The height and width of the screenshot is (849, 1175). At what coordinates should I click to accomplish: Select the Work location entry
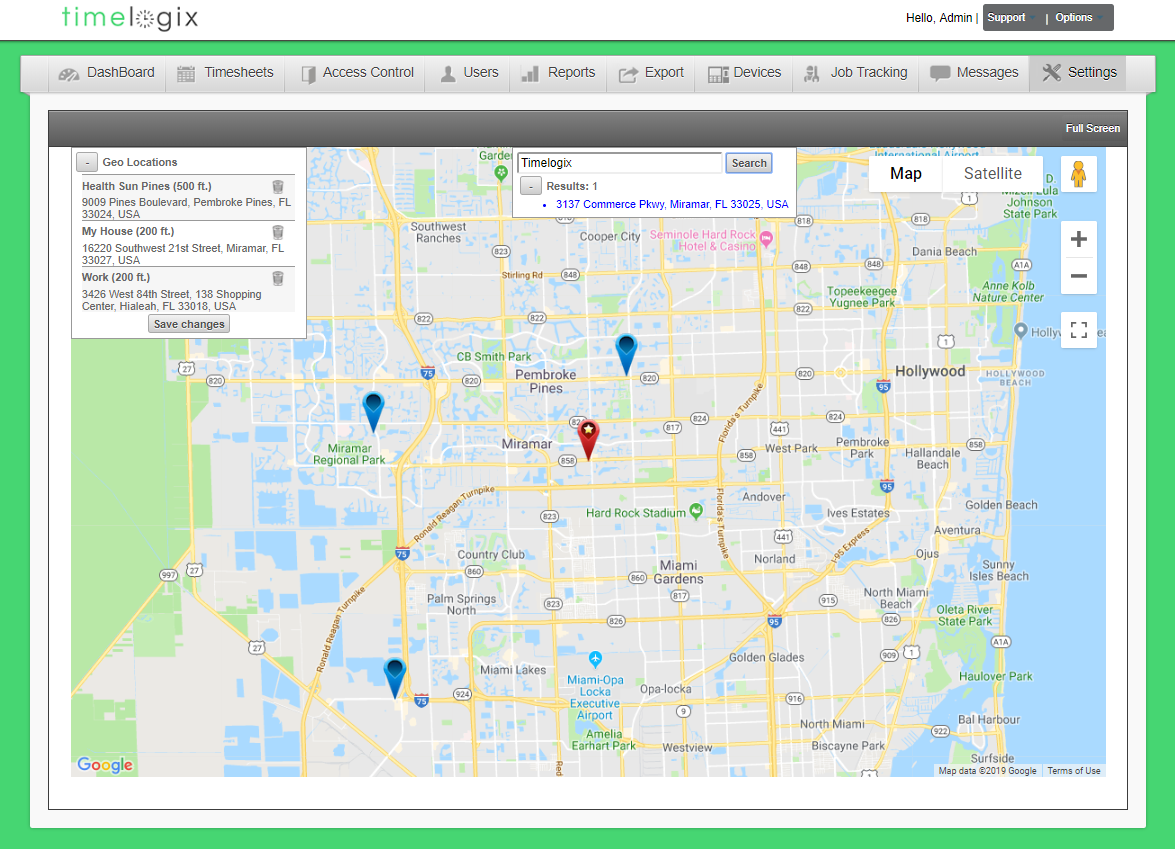click(x=186, y=290)
